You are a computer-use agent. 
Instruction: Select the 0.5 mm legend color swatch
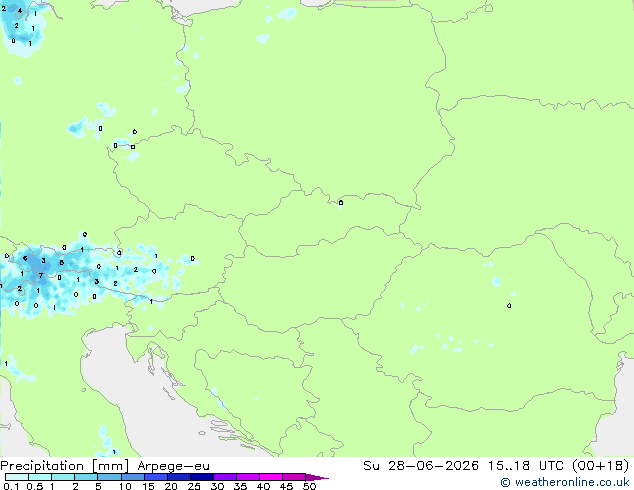tap(40, 477)
